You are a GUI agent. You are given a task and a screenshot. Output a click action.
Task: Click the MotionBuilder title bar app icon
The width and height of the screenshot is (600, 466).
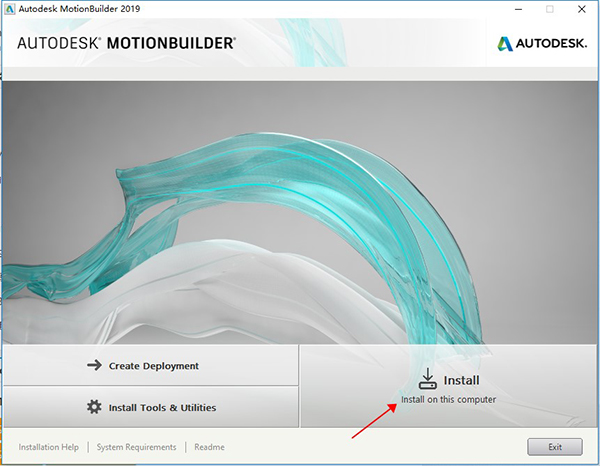pos(10,9)
